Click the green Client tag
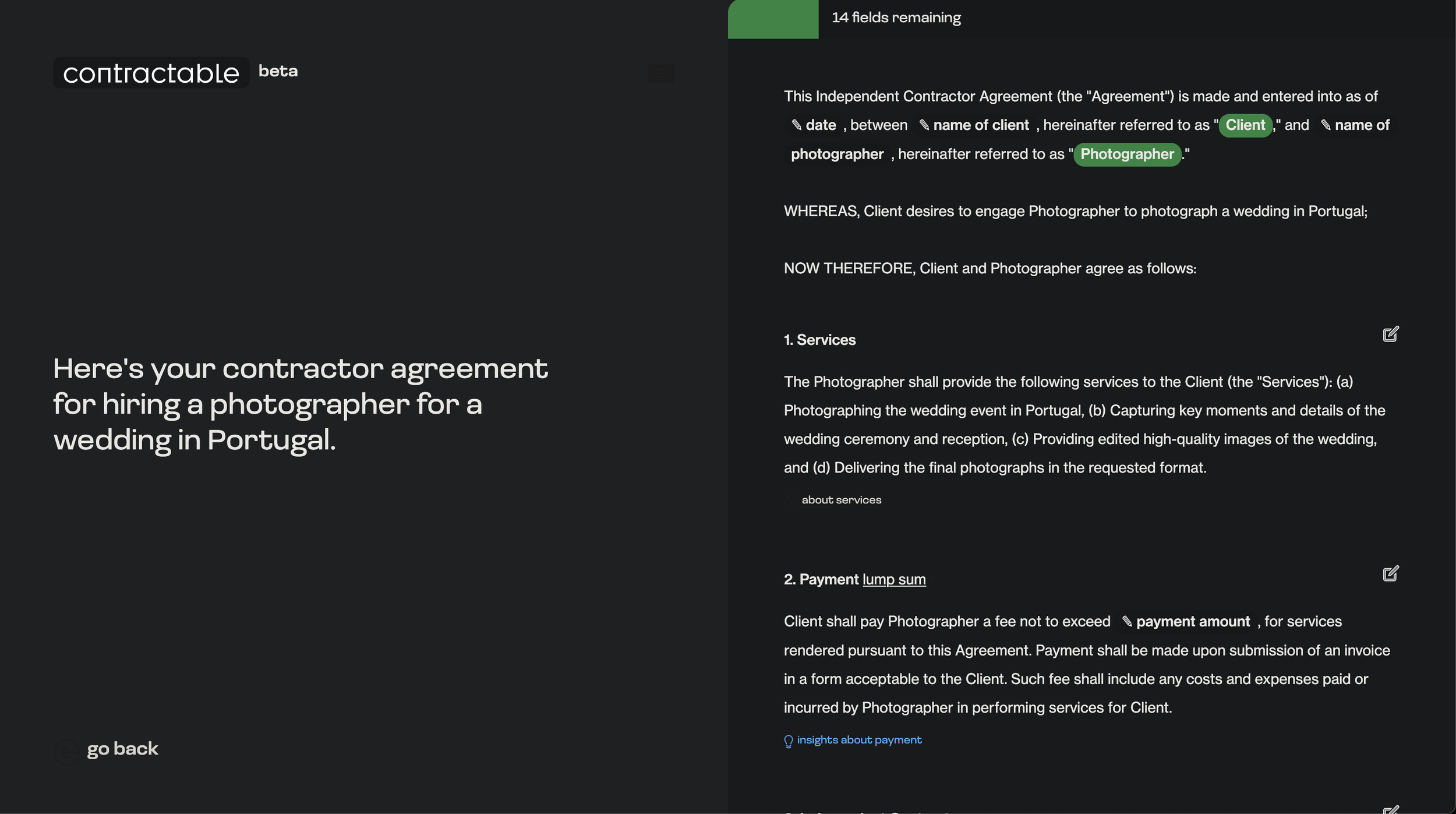The height and width of the screenshot is (814, 1456). [1245, 125]
